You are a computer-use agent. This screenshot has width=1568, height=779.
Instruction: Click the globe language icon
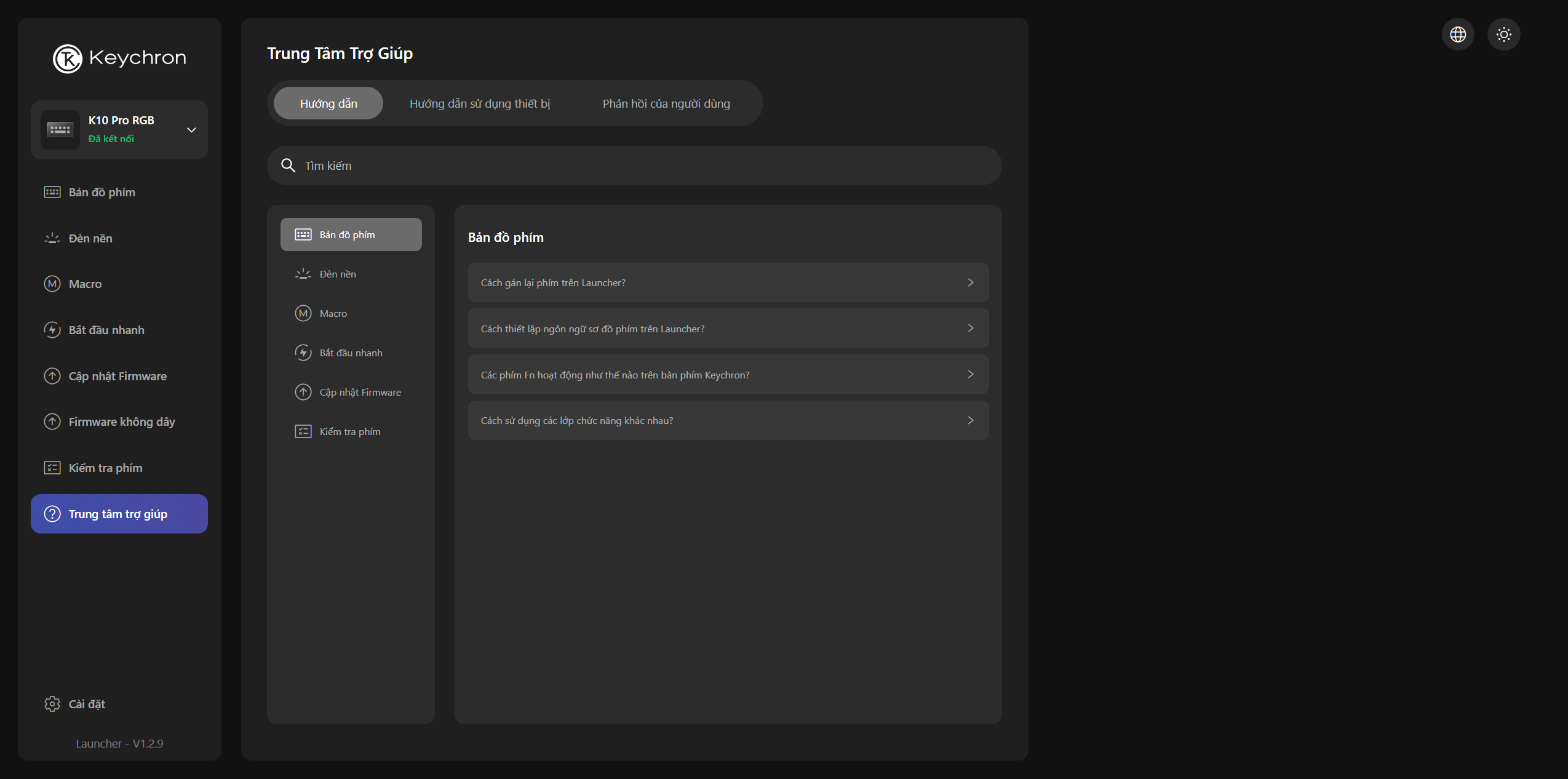point(1457,34)
